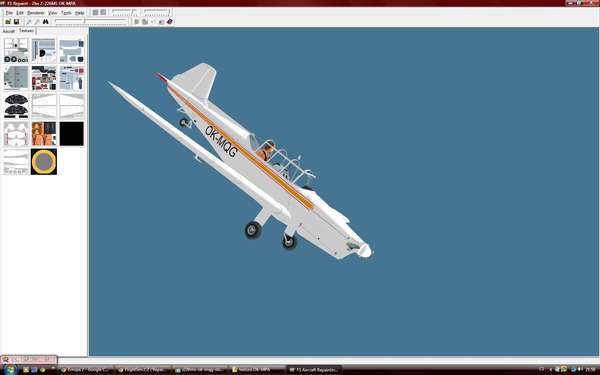The image size is (600, 375).
Task: Switch to the Aircraft tab
Action: [8, 31]
